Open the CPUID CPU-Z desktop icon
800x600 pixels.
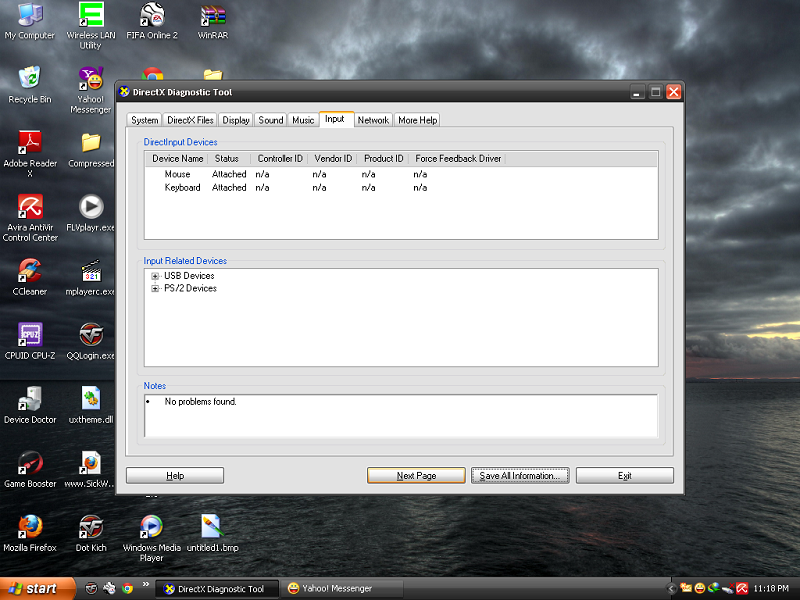point(30,335)
